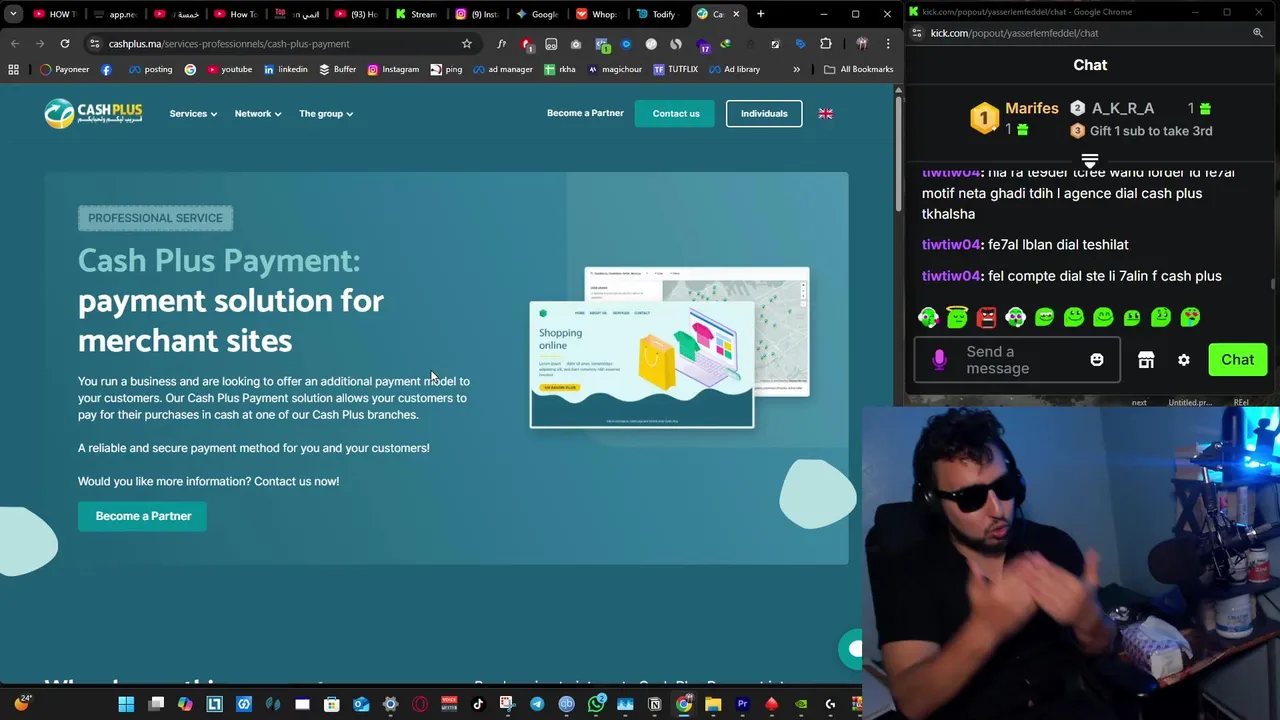Open the linkedin bookmark
Screen dimensions: 1280x720
[x=285, y=70]
